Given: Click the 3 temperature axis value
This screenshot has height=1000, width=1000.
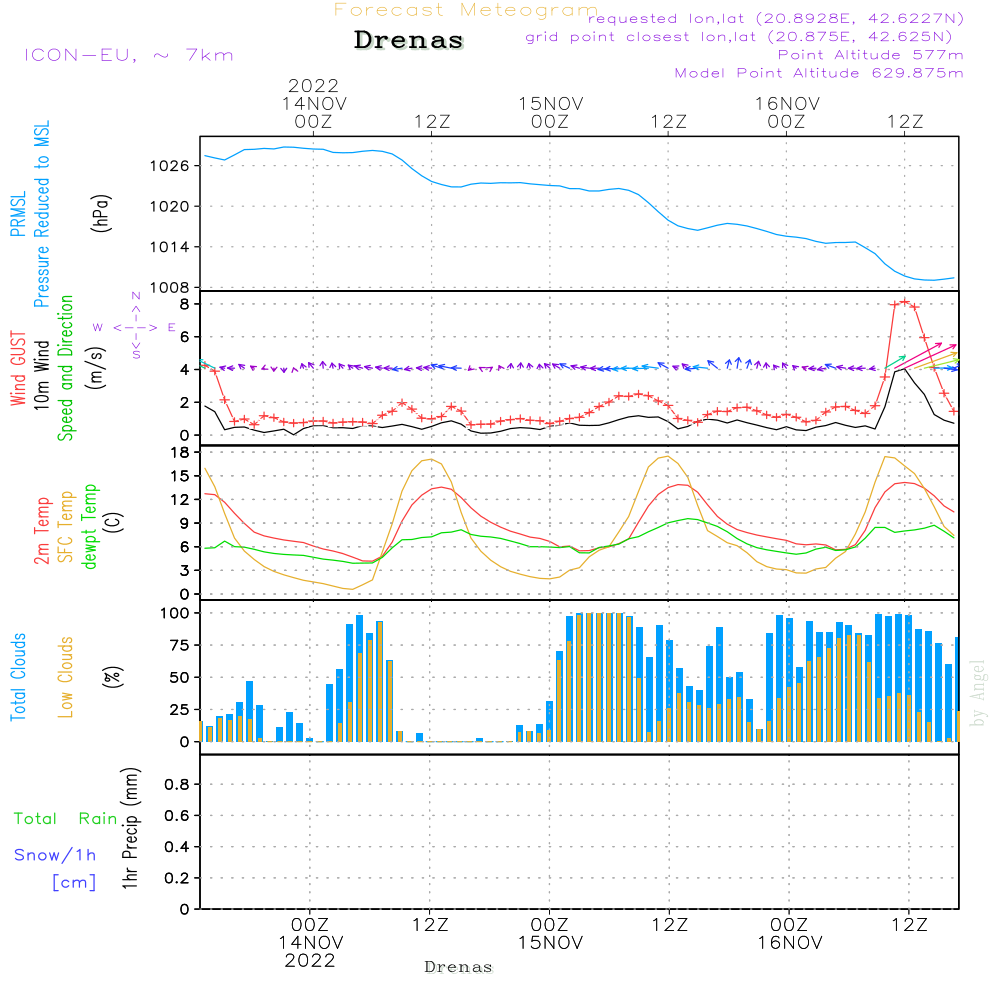Looking at the screenshot, I should pos(185,571).
